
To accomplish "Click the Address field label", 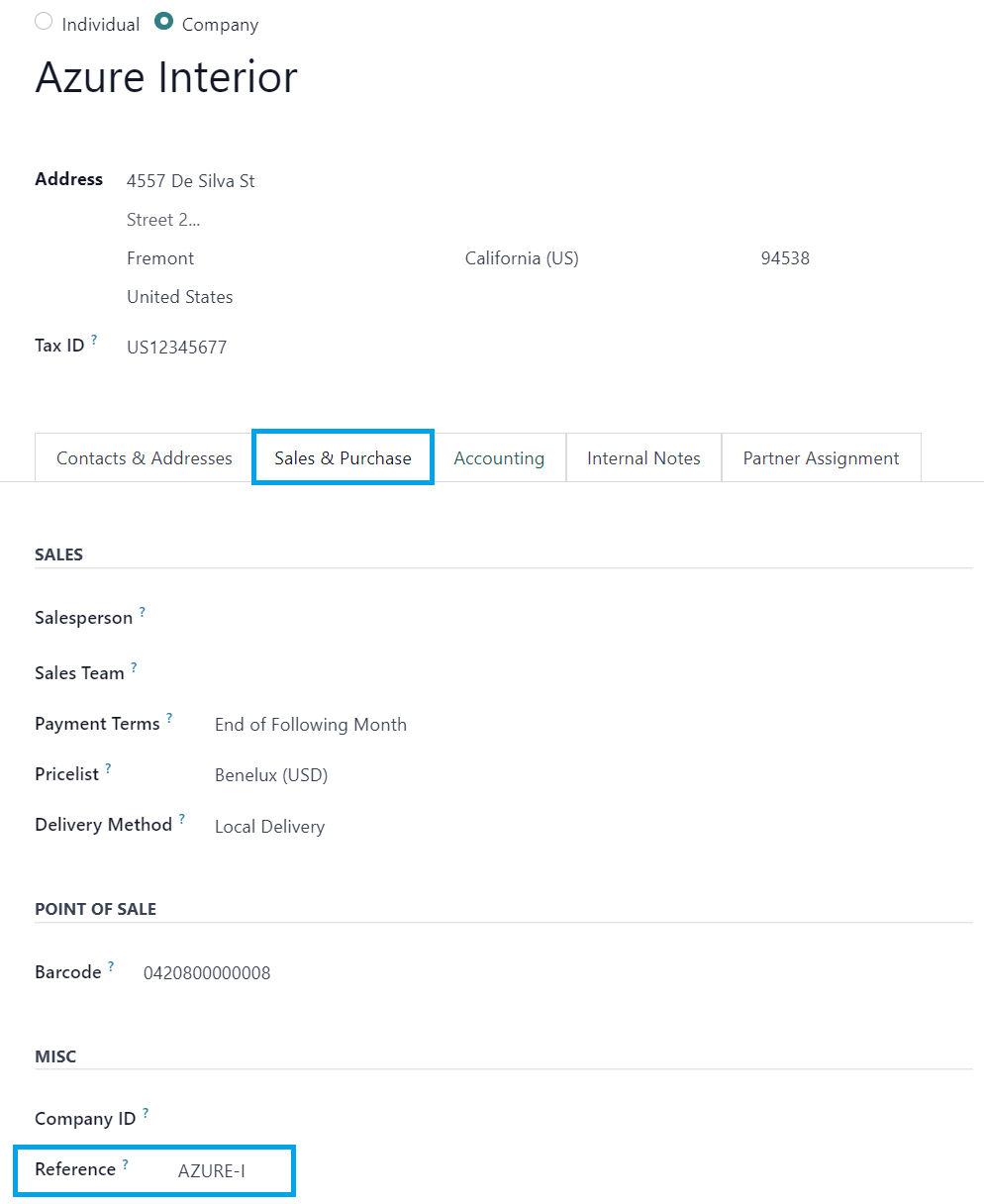I will [69, 179].
